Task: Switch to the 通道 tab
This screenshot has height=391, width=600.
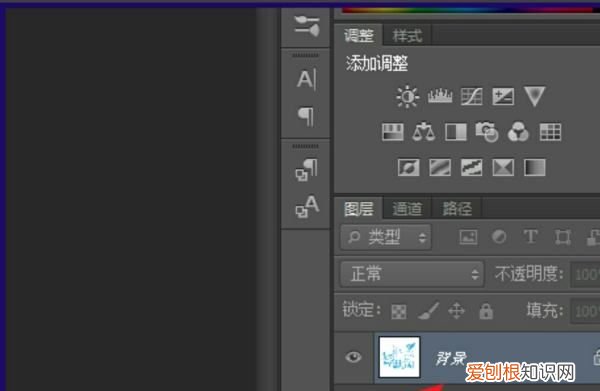Action: click(407, 209)
